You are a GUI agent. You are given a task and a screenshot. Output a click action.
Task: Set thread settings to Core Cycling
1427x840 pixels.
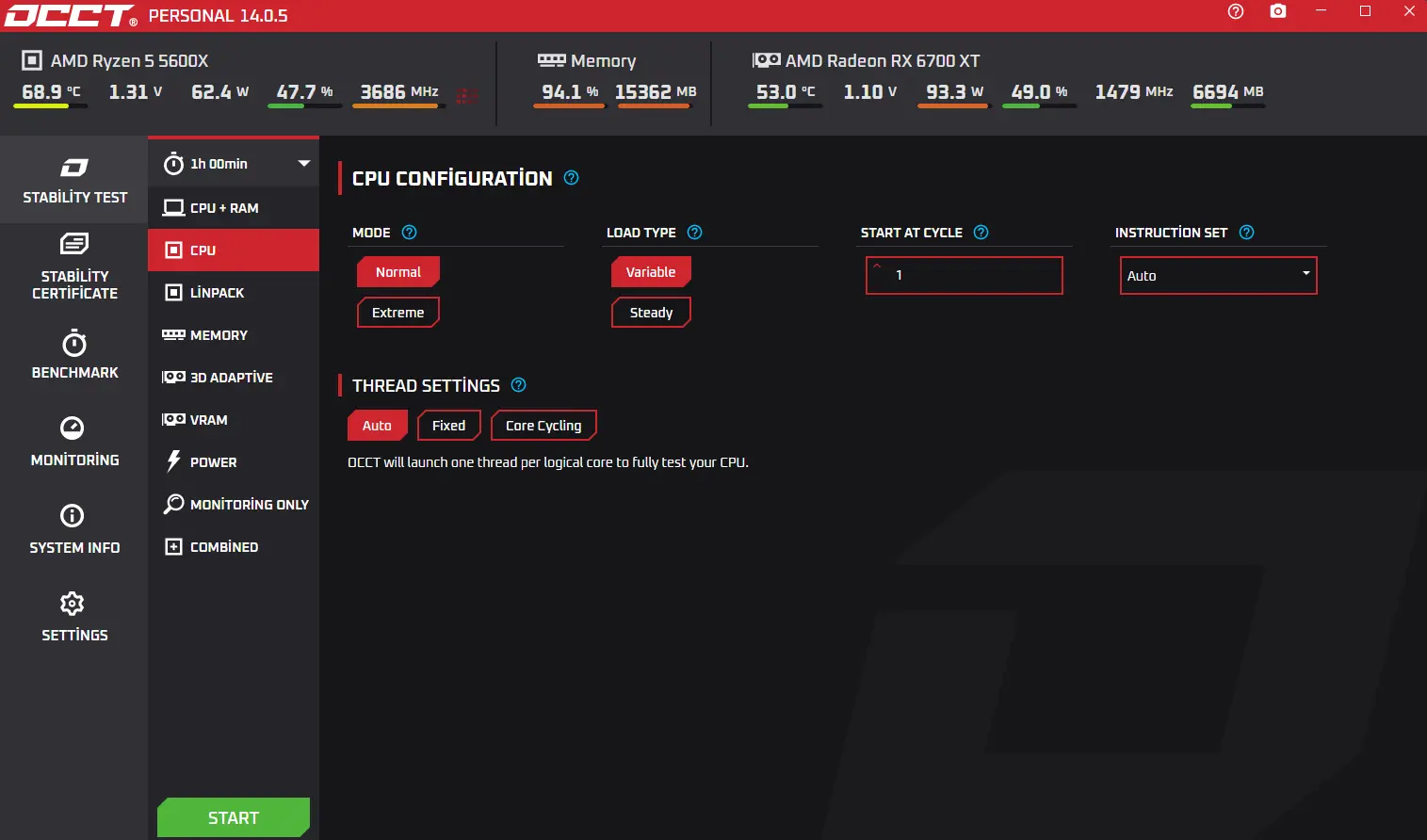point(543,426)
